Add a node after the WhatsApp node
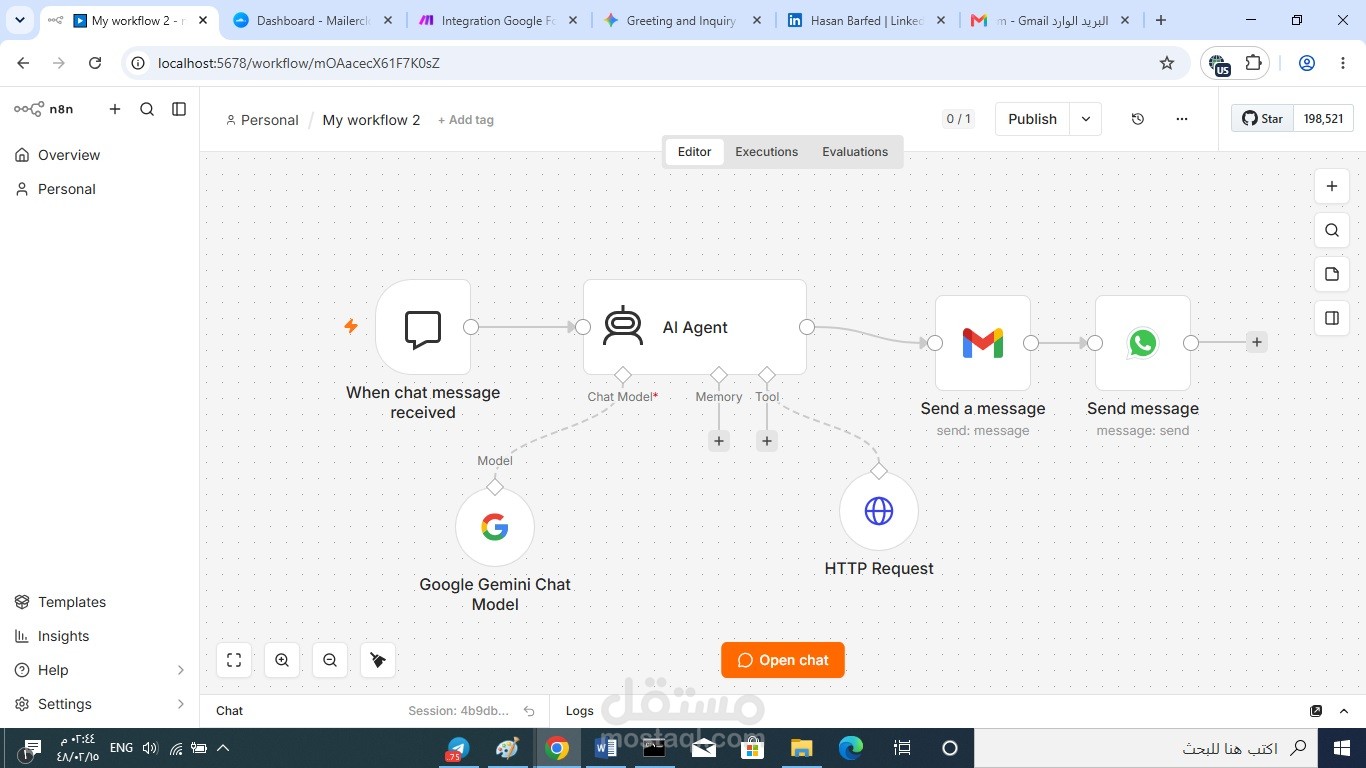This screenshot has height=768, width=1366. [x=1257, y=342]
